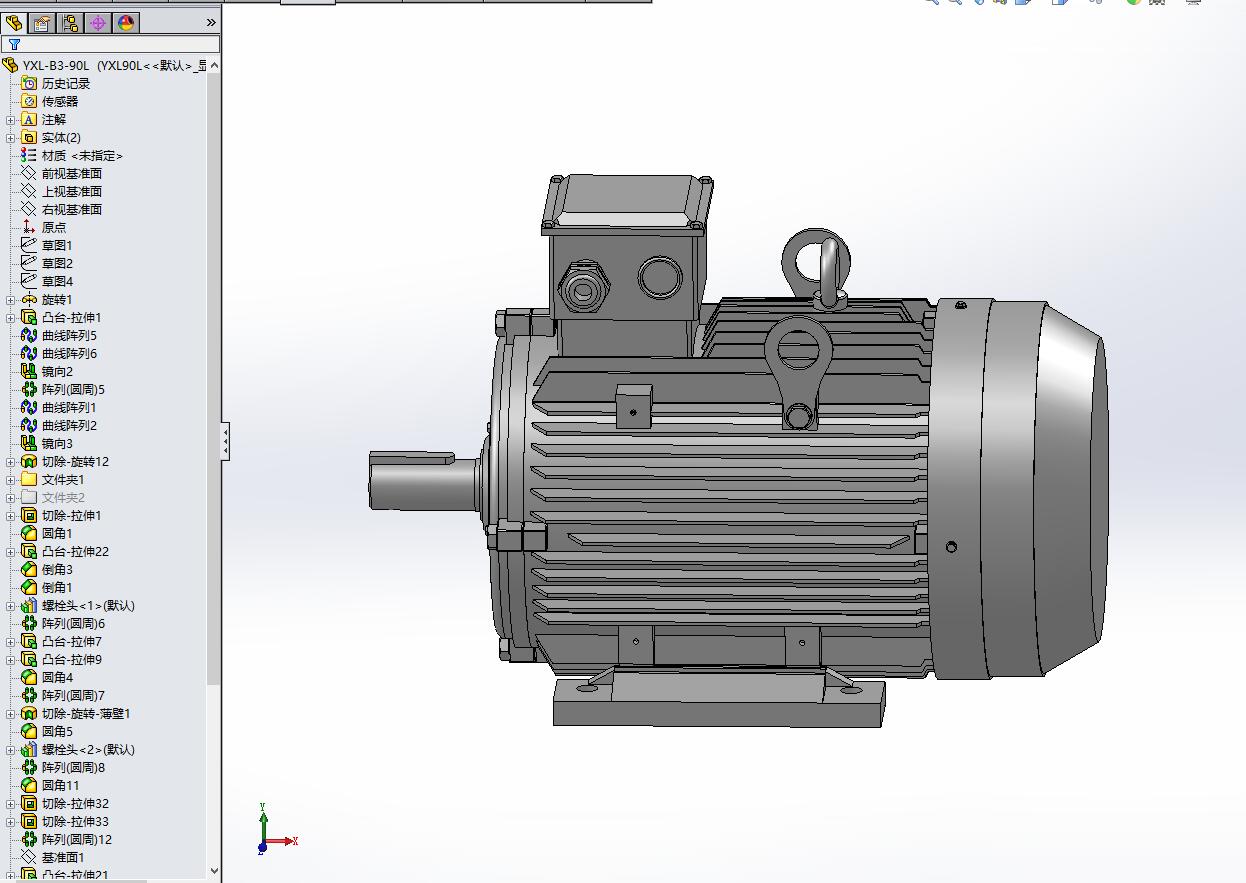Select the 凸台-拉伸9 feature

[72, 659]
